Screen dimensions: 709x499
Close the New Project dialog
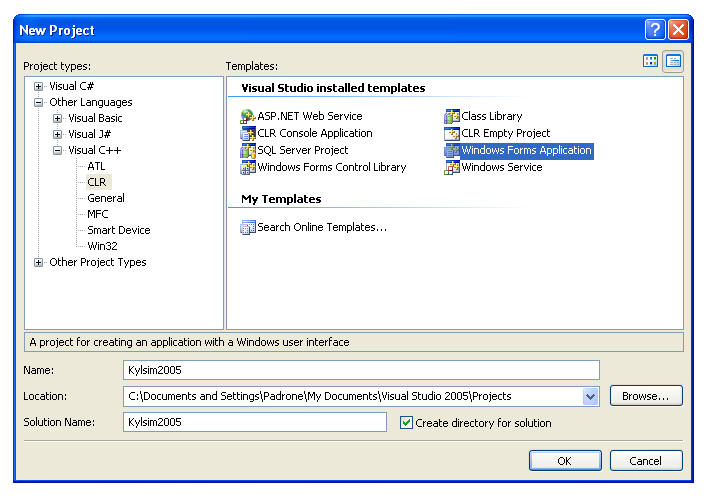(678, 30)
